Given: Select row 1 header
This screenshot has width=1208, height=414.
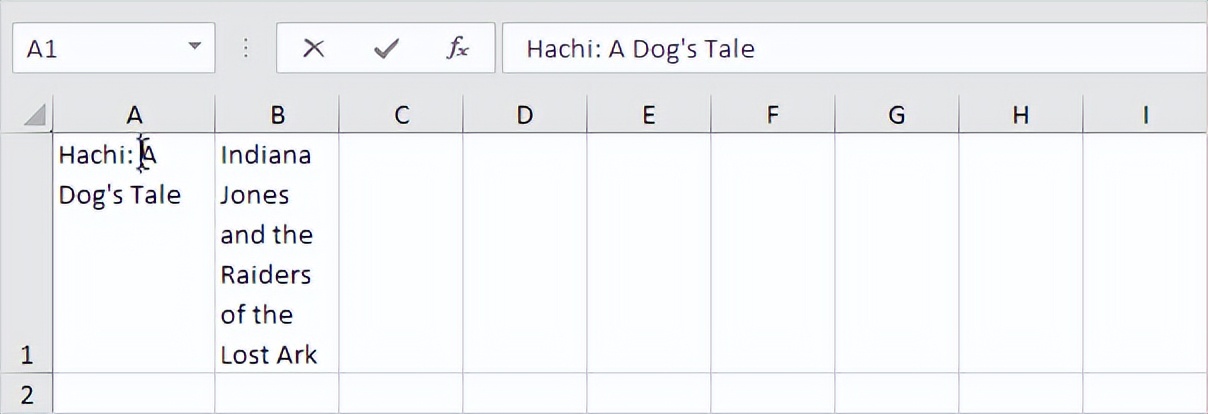Looking at the screenshot, I should pos(27,253).
